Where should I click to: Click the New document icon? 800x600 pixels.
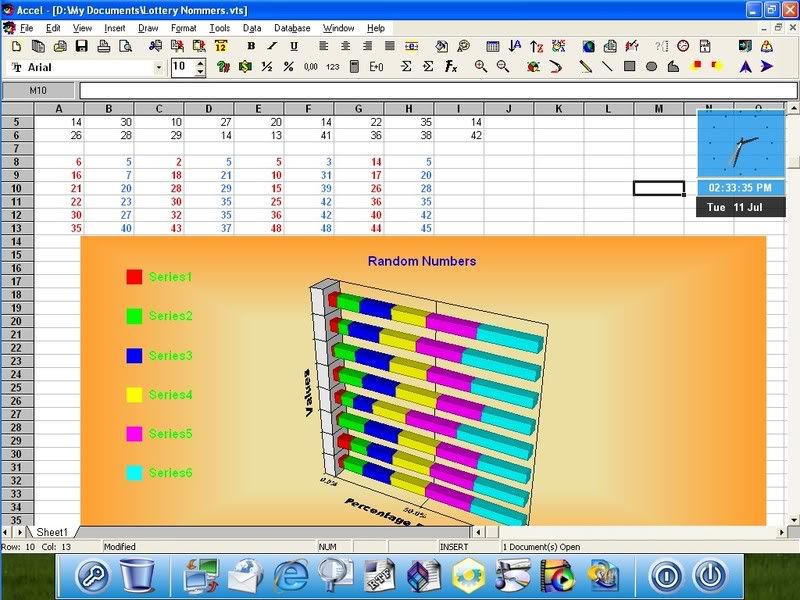point(16,46)
